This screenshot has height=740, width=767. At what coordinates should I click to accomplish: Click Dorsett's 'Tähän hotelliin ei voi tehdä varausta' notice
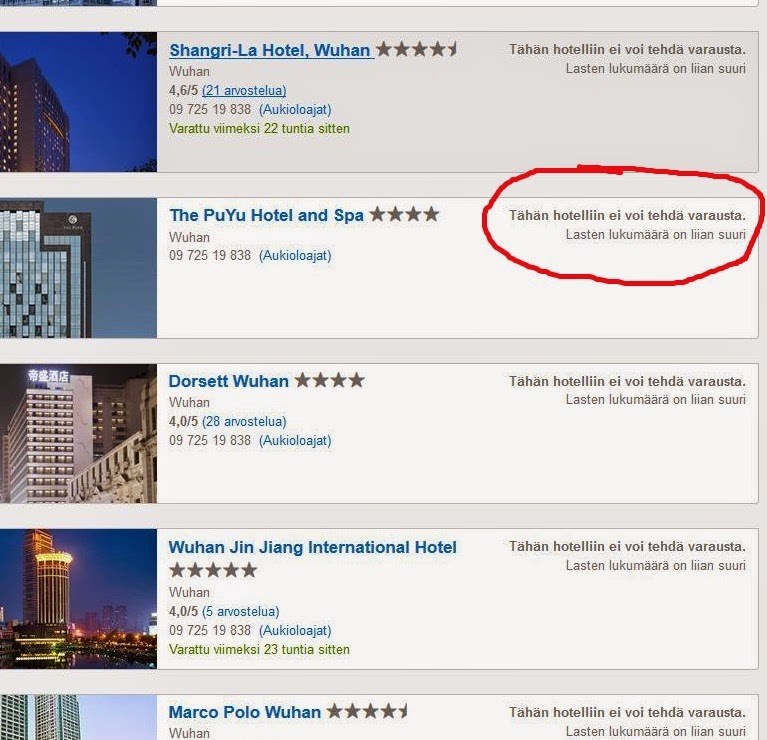coord(627,381)
